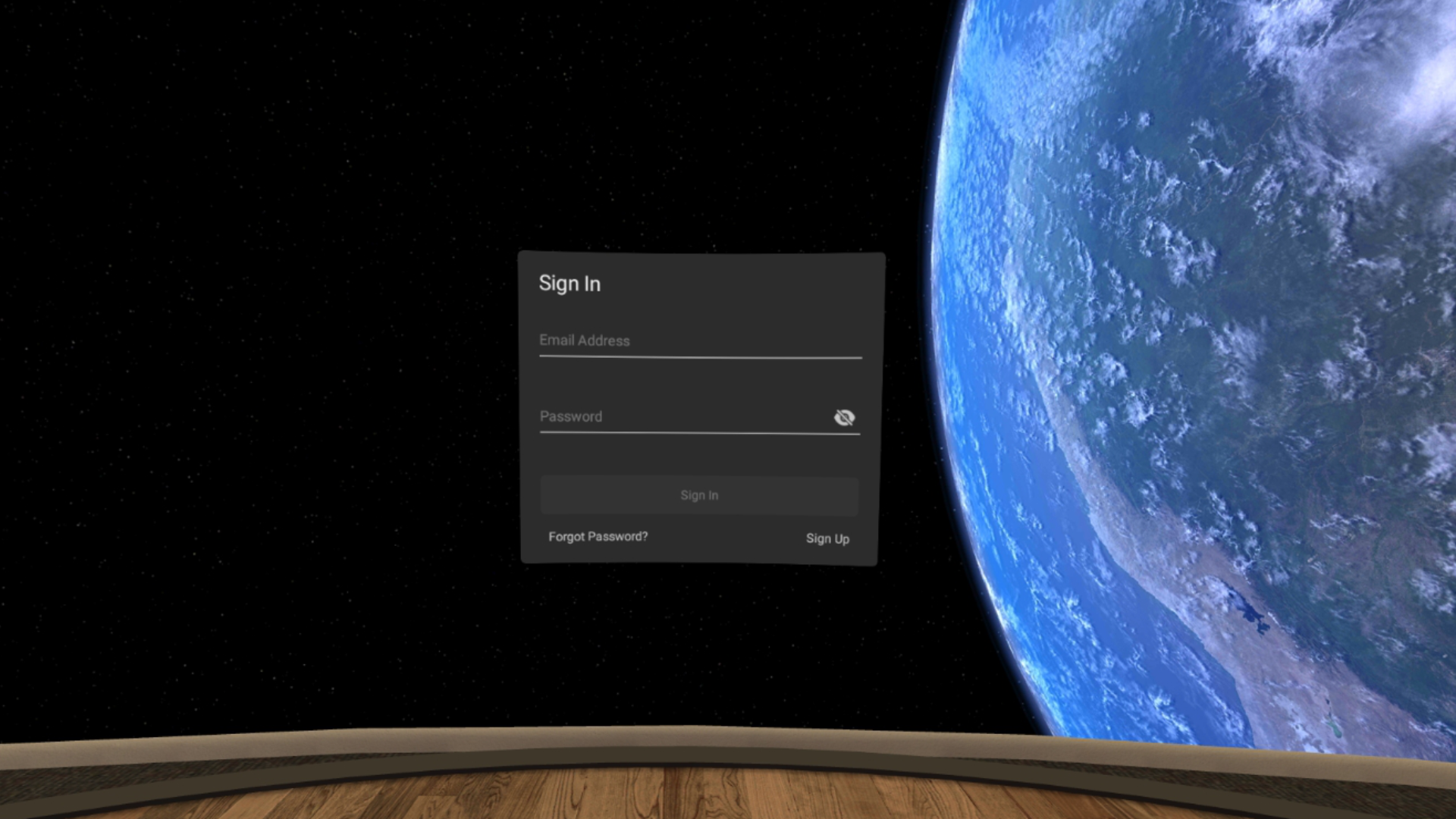Go to Sign Up link

[x=827, y=538]
